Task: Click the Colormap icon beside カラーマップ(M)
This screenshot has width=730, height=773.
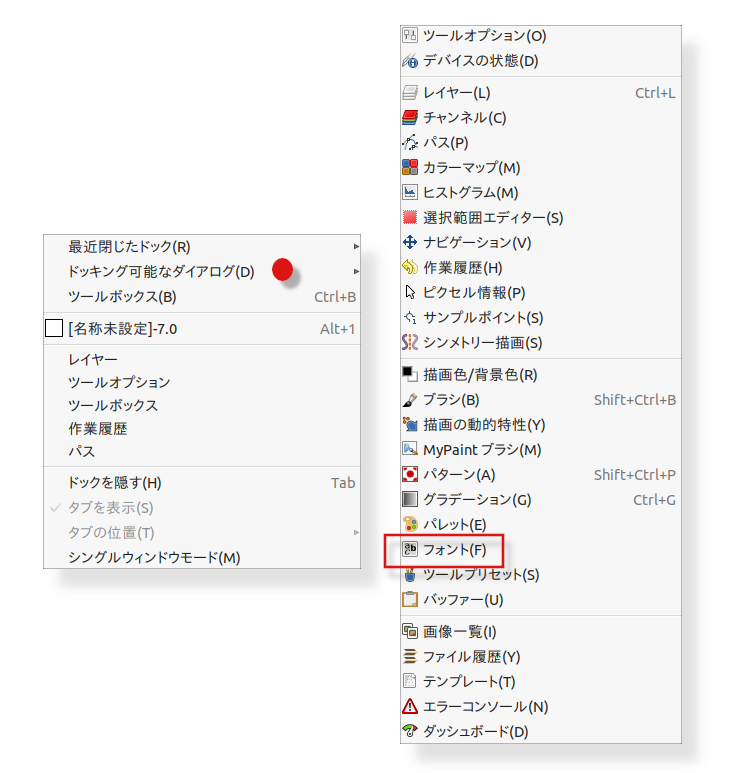Action: click(x=410, y=168)
